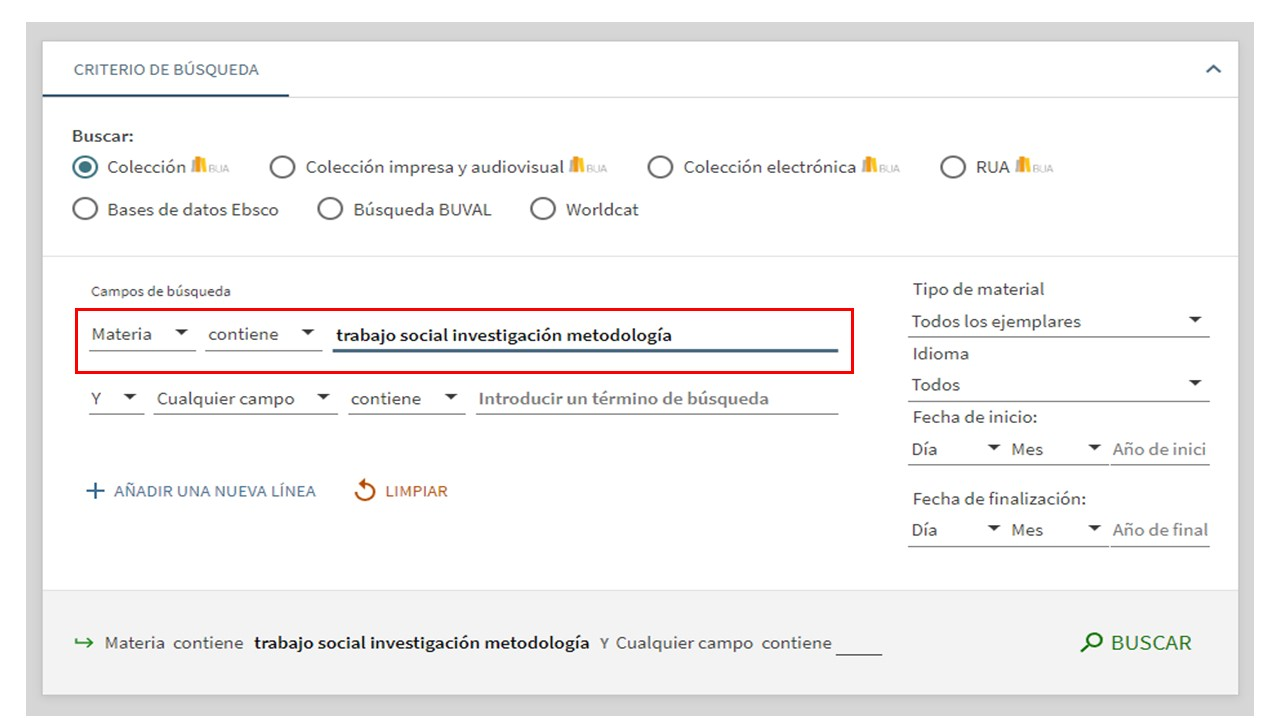Click Añadir una nueva línea link
The width and height of the screenshot is (1280, 720).
pos(214,491)
